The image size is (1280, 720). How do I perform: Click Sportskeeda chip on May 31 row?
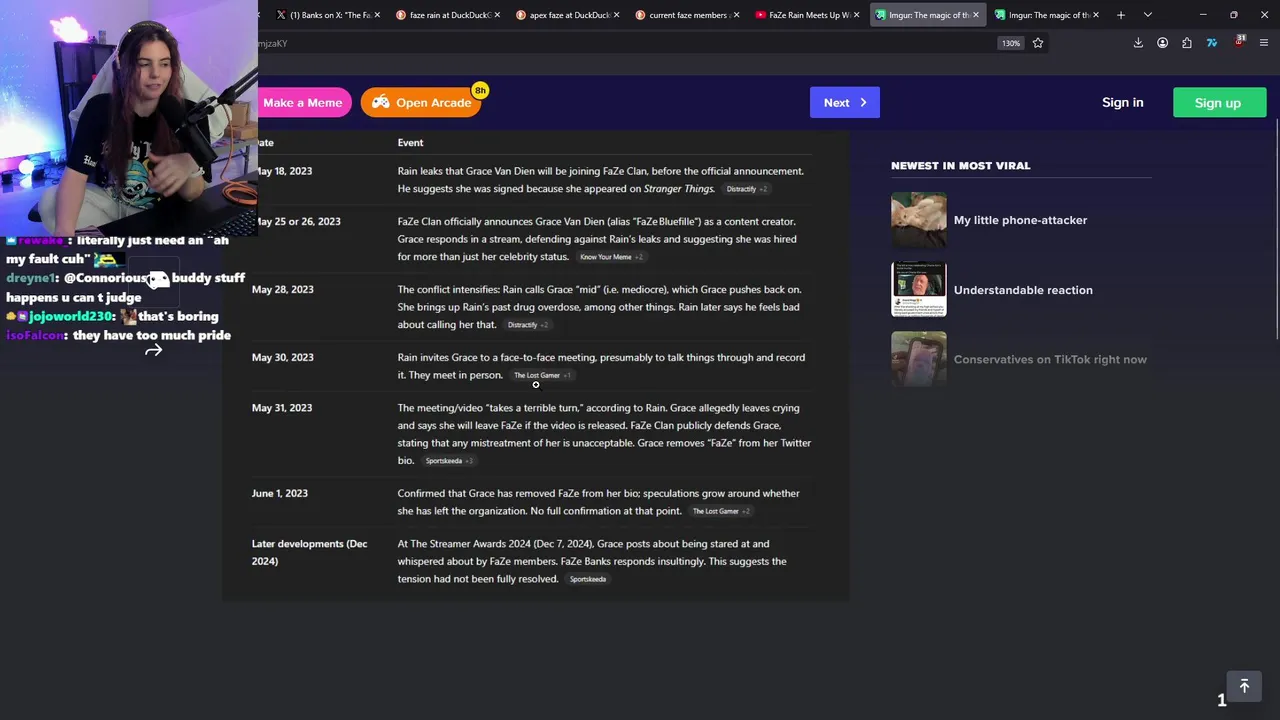449,461
